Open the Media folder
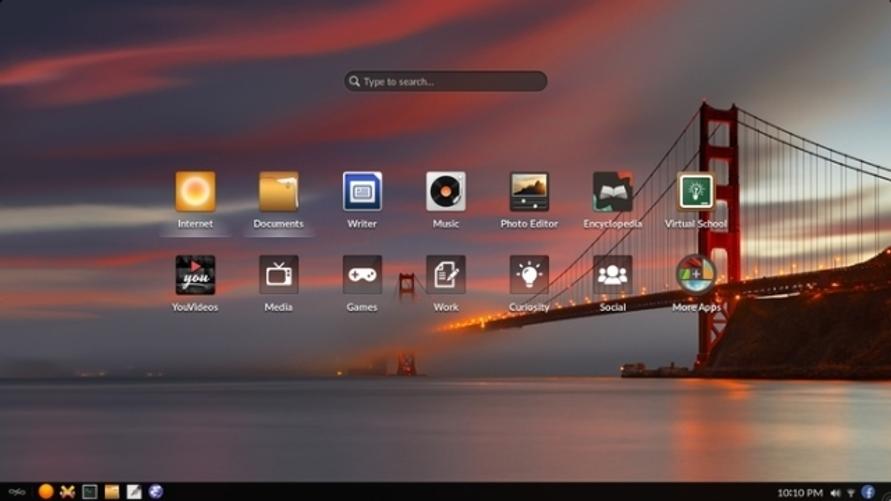891x501 pixels. 278,275
